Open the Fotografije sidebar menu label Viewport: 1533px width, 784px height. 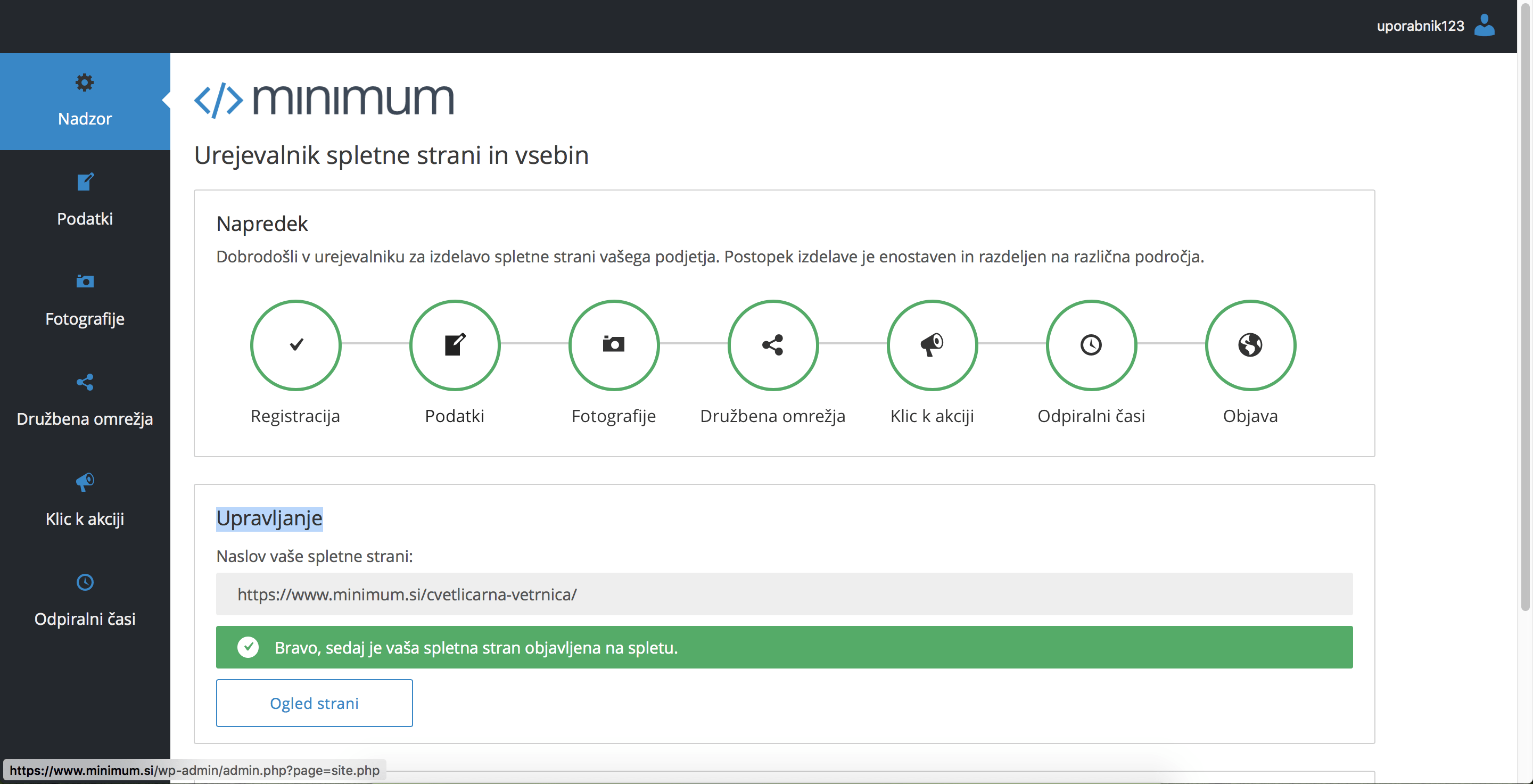85,319
